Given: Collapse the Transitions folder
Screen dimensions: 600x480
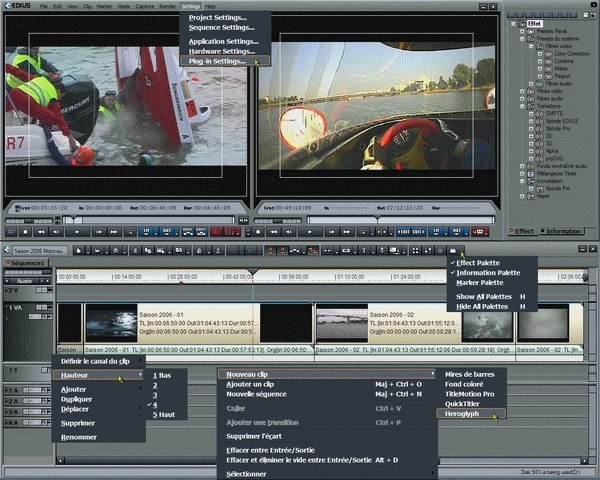Looking at the screenshot, I should tap(522, 106).
